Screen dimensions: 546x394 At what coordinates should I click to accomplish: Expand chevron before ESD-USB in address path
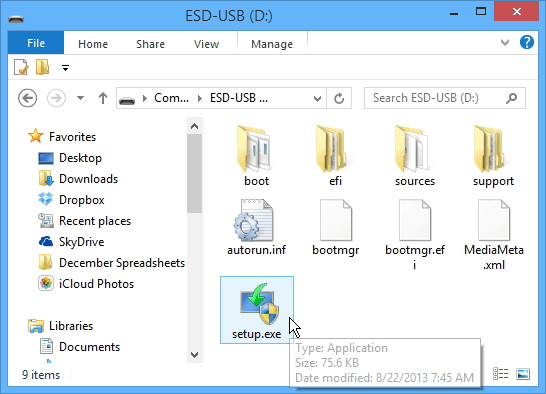point(200,99)
